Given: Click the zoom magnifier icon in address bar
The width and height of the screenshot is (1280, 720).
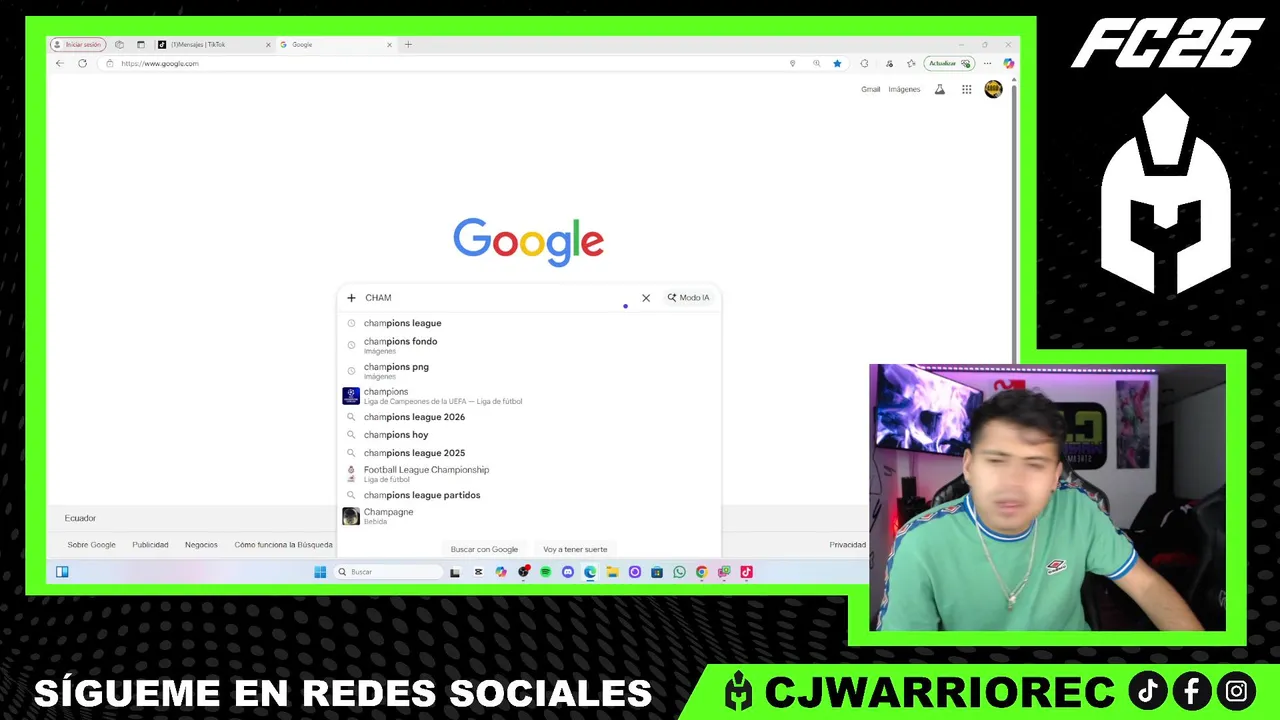Looking at the screenshot, I should click(816, 63).
